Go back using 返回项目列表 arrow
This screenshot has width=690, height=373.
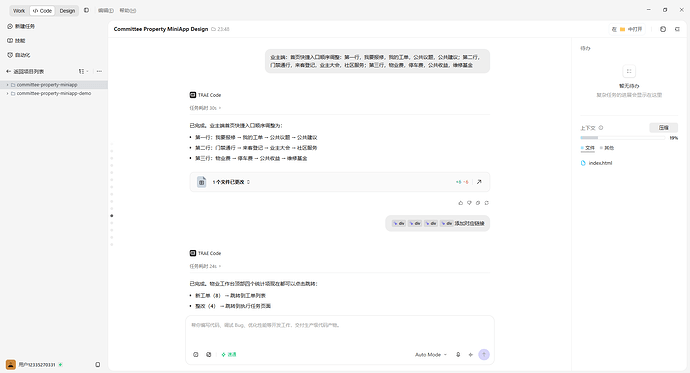click(x=8, y=71)
